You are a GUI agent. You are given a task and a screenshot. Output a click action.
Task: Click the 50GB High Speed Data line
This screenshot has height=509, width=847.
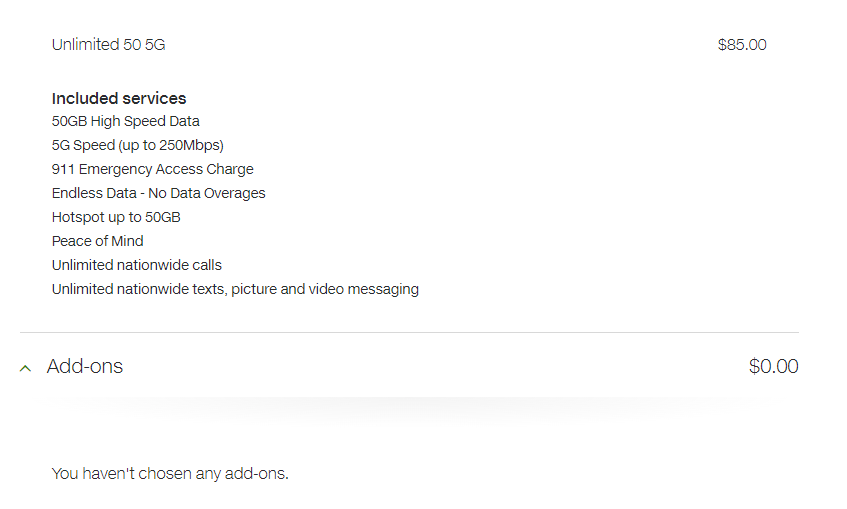pos(126,121)
